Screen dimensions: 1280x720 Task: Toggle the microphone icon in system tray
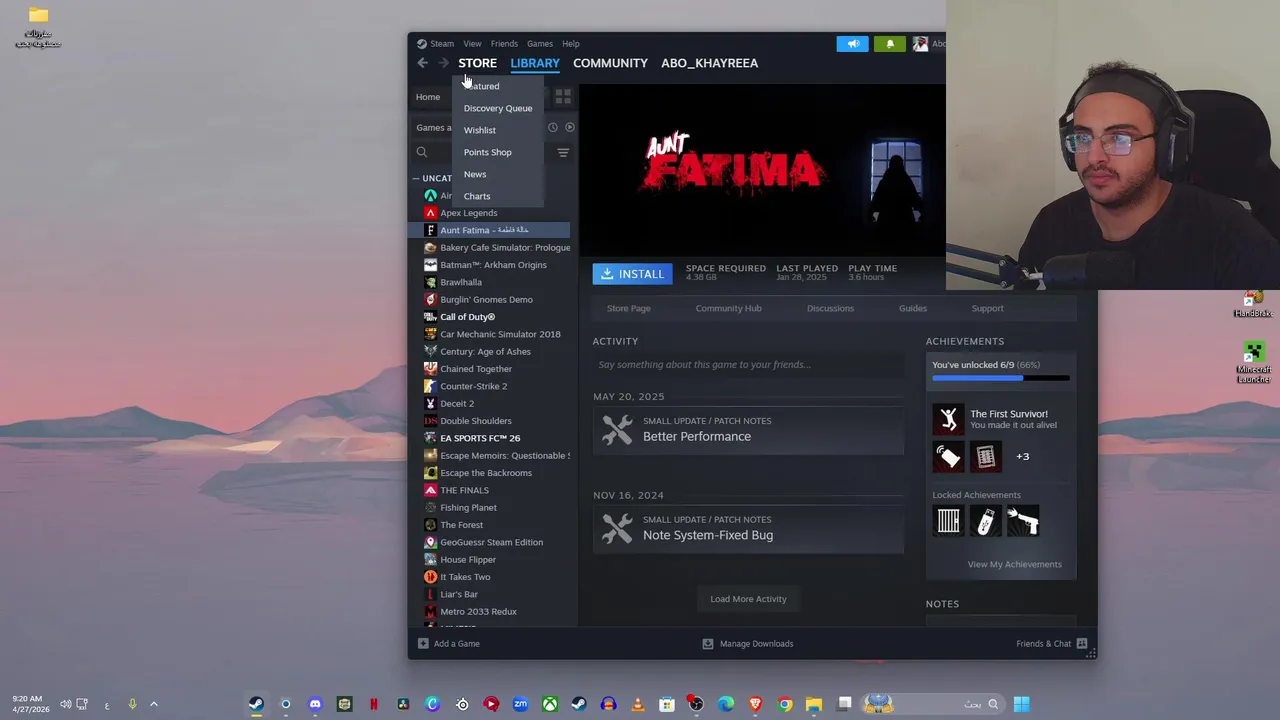131,704
